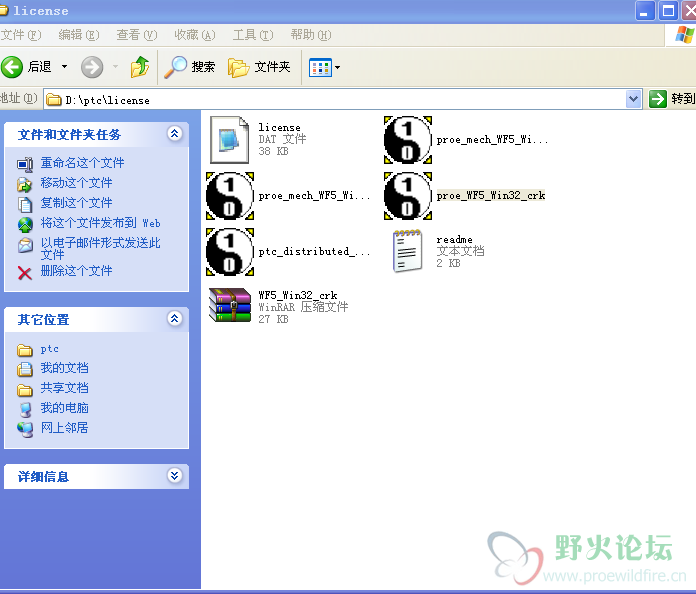Image resolution: width=696 pixels, height=594 pixels.
Task: Click 将这个文件发布到 Web link
Action: (x=100, y=223)
